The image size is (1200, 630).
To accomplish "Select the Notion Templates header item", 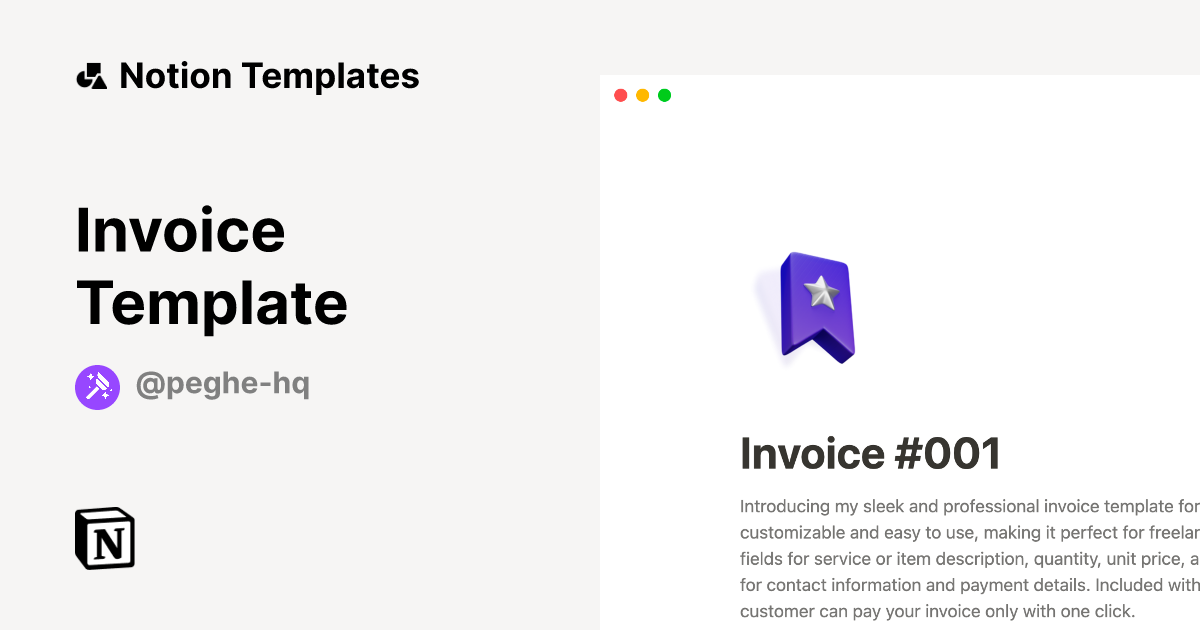I will tap(247, 75).
